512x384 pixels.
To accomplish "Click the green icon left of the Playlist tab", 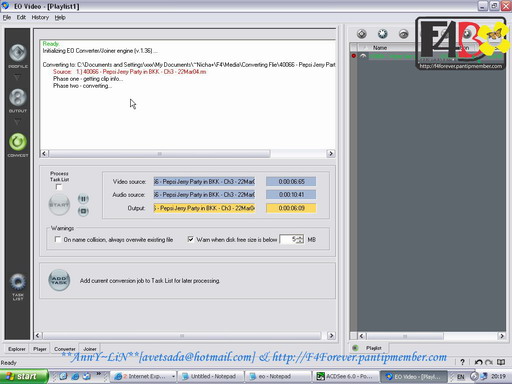I will (x=355, y=348).
